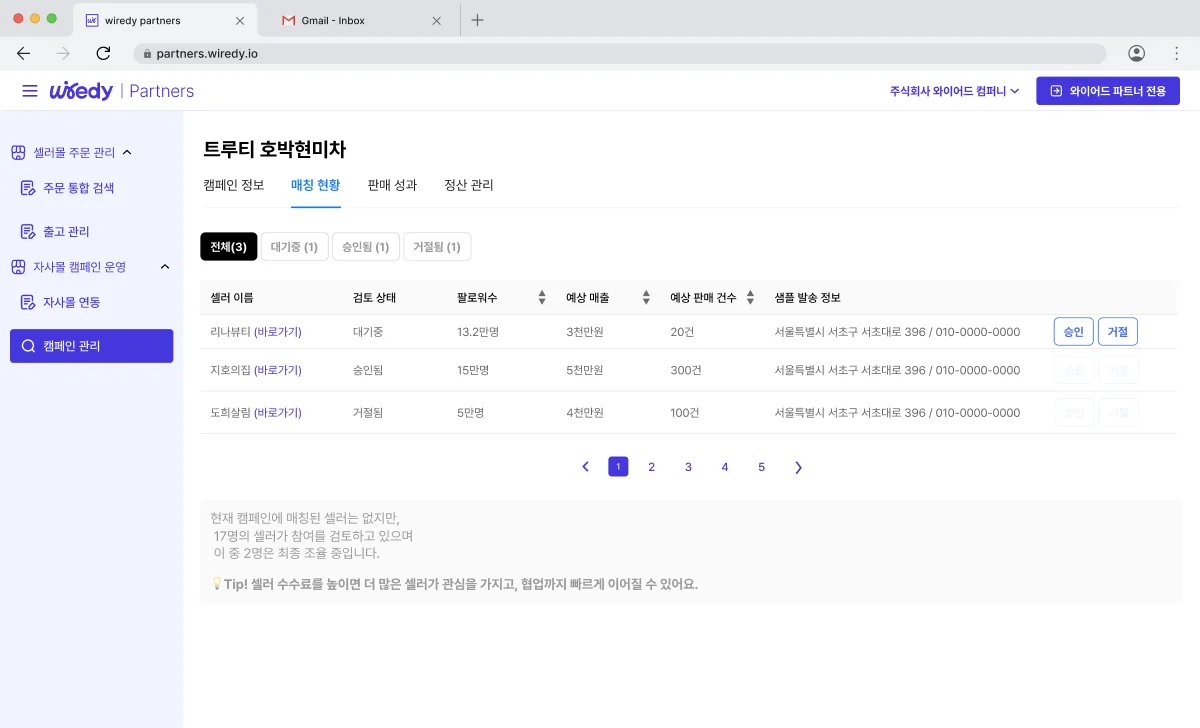Open the 정산 관리 tab
Viewport: 1200px width, 728px height.
tap(467, 185)
